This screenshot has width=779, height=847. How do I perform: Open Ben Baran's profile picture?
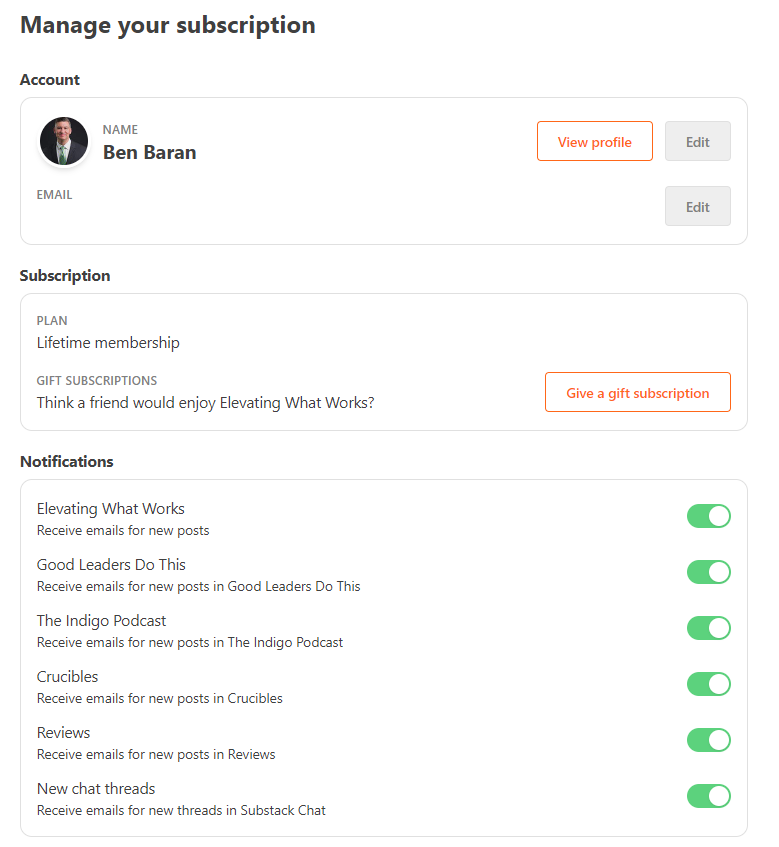click(x=63, y=141)
